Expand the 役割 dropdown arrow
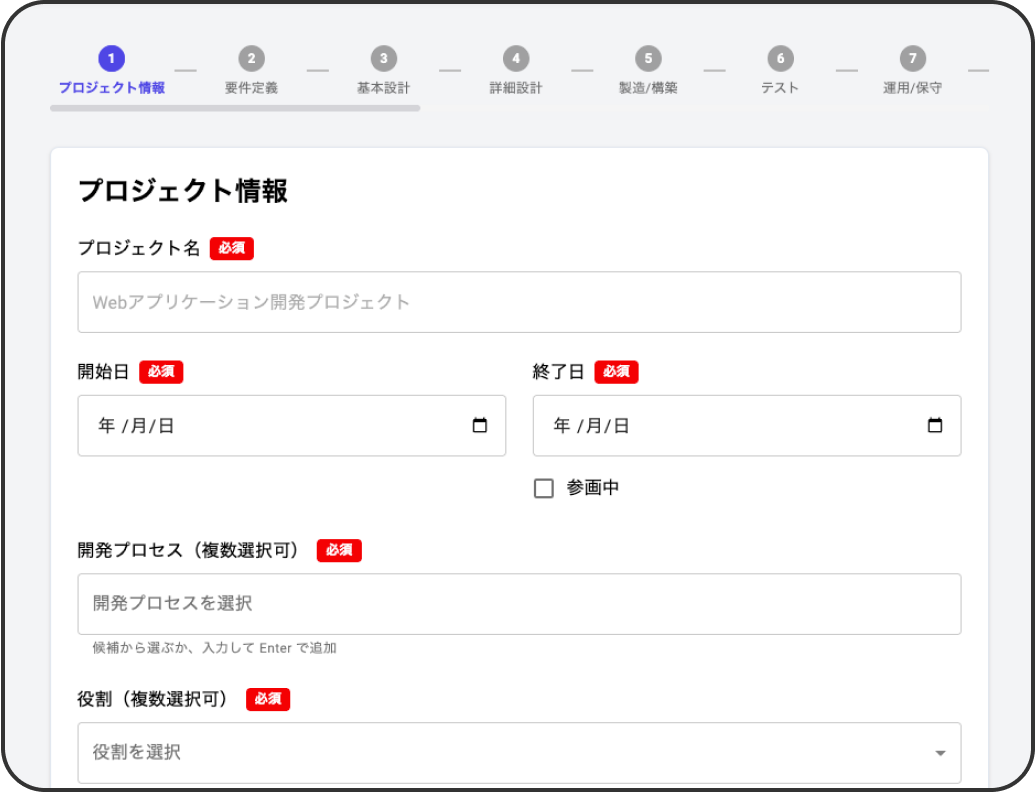Image resolution: width=1036 pixels, height=792 pixels. (x=940, y=753)
